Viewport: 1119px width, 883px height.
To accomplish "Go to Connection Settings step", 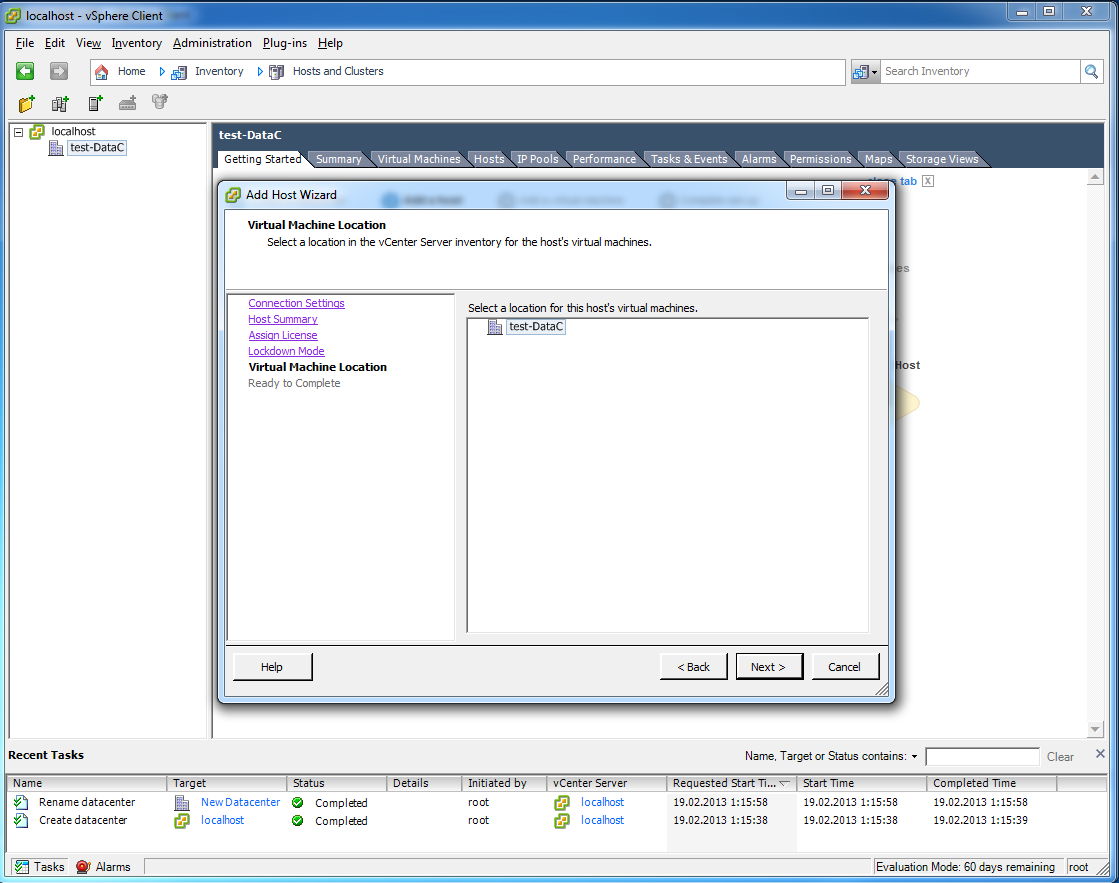I will 296,303.
